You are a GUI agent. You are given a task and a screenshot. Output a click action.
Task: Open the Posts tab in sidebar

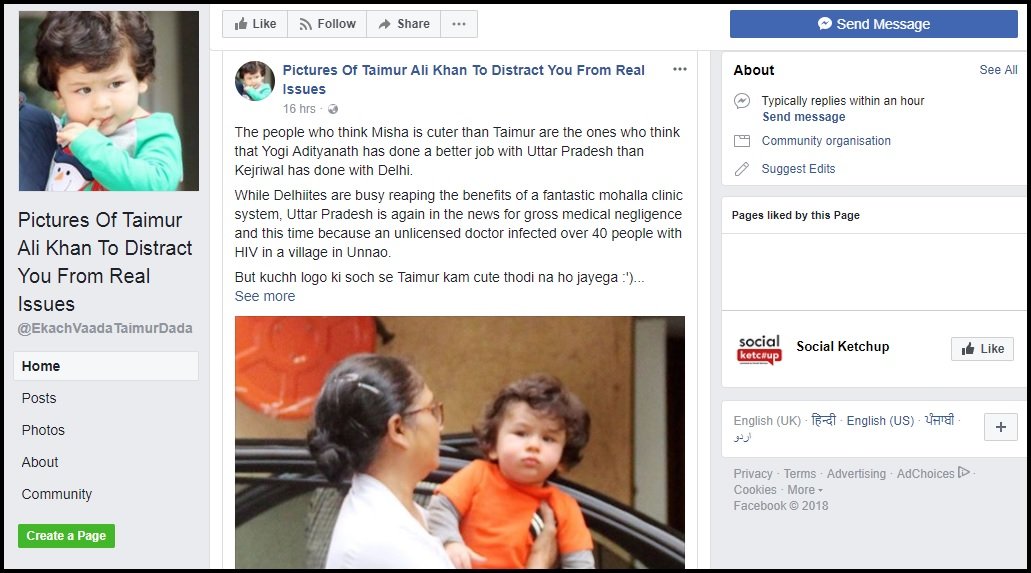click(x=39, y=398)
